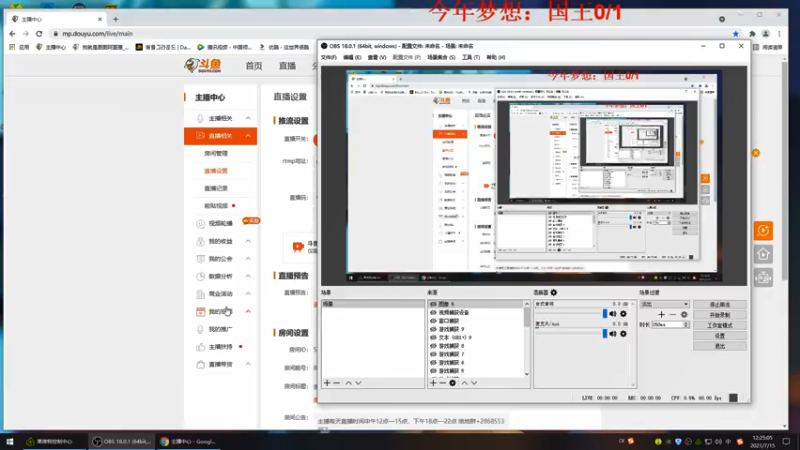800x450 pixels.
Task: Click the 退出 button in OBS
Action: tap(720, 346)
